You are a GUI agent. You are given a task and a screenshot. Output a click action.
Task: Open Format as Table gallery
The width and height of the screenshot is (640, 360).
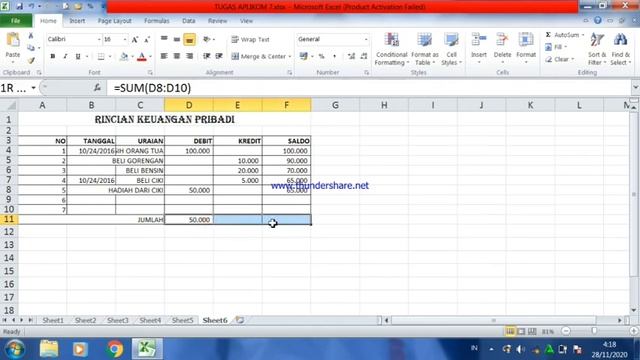tap(424, 49)
